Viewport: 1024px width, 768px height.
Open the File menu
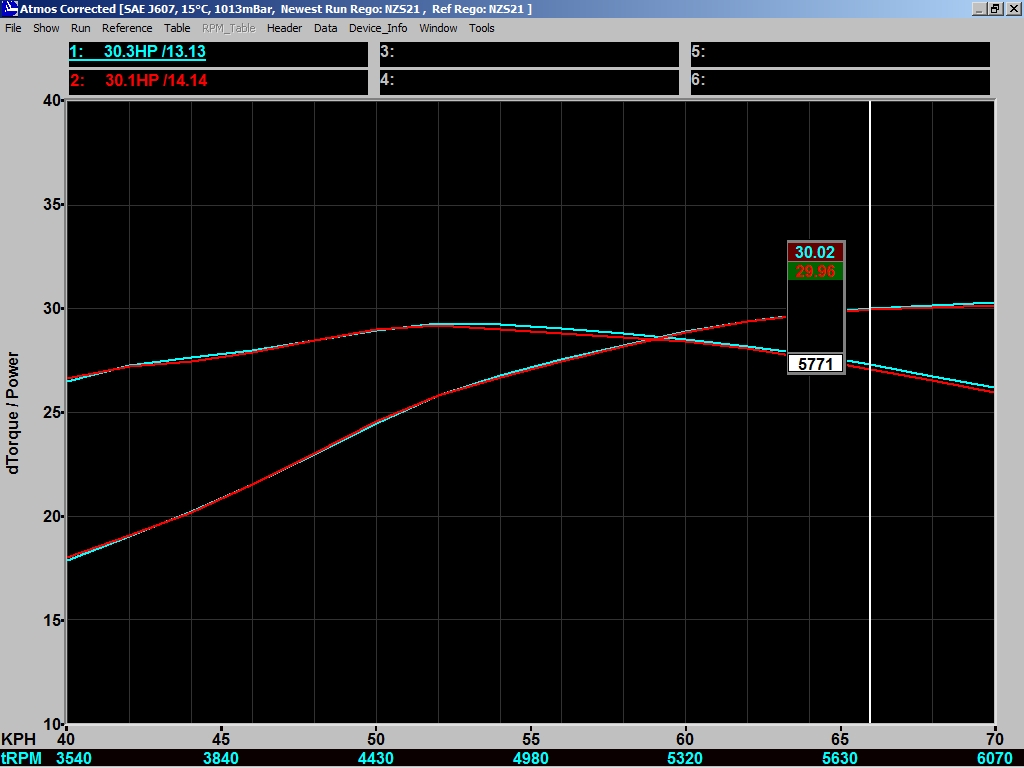pyautogui.click(x=13, y=28)
